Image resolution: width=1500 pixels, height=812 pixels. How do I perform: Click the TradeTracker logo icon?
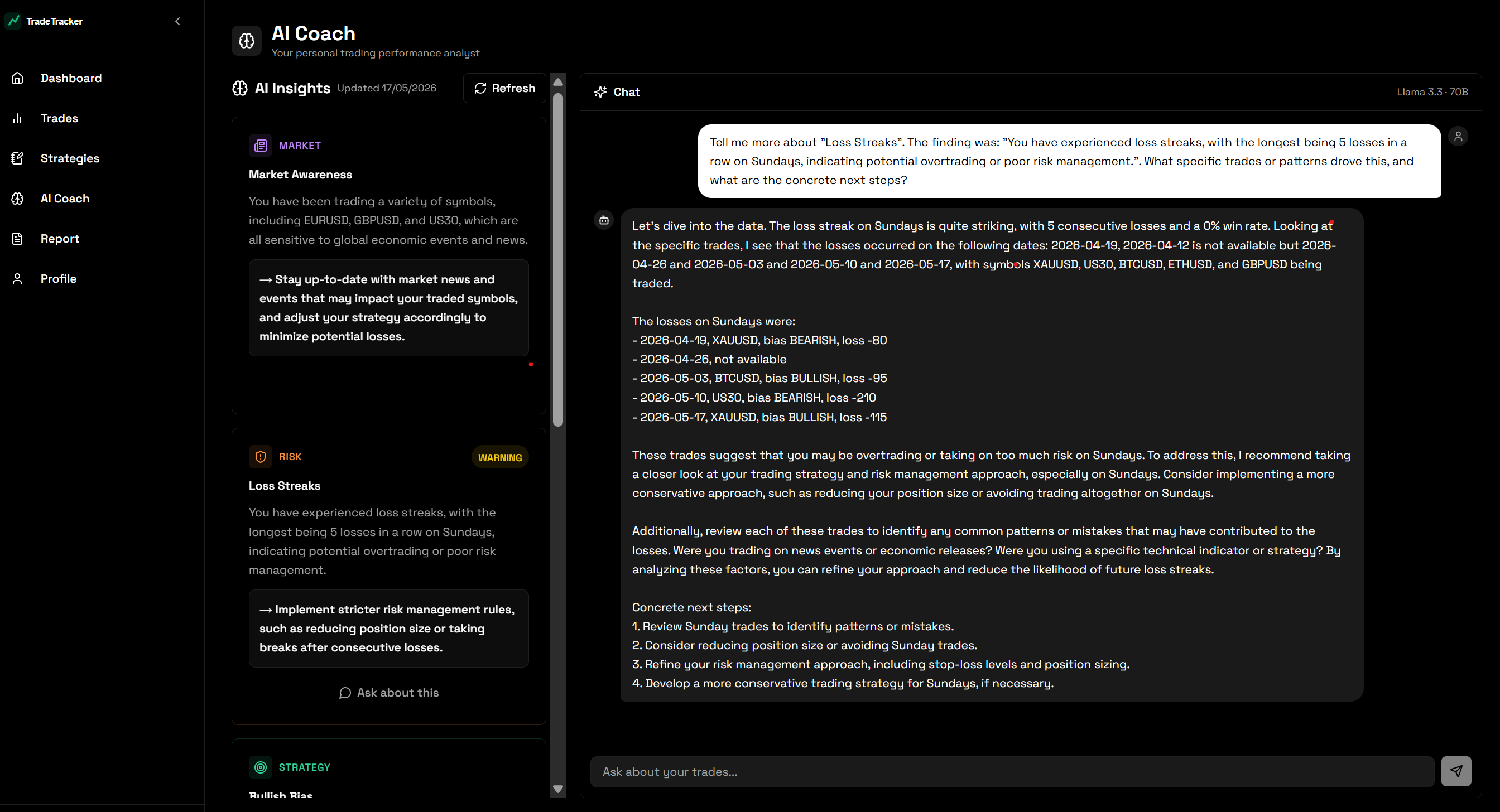coord(13,21)
